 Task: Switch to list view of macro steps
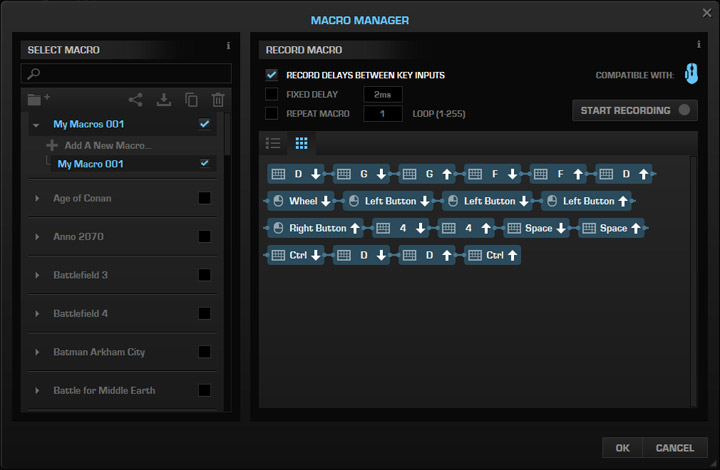[273, 143]
